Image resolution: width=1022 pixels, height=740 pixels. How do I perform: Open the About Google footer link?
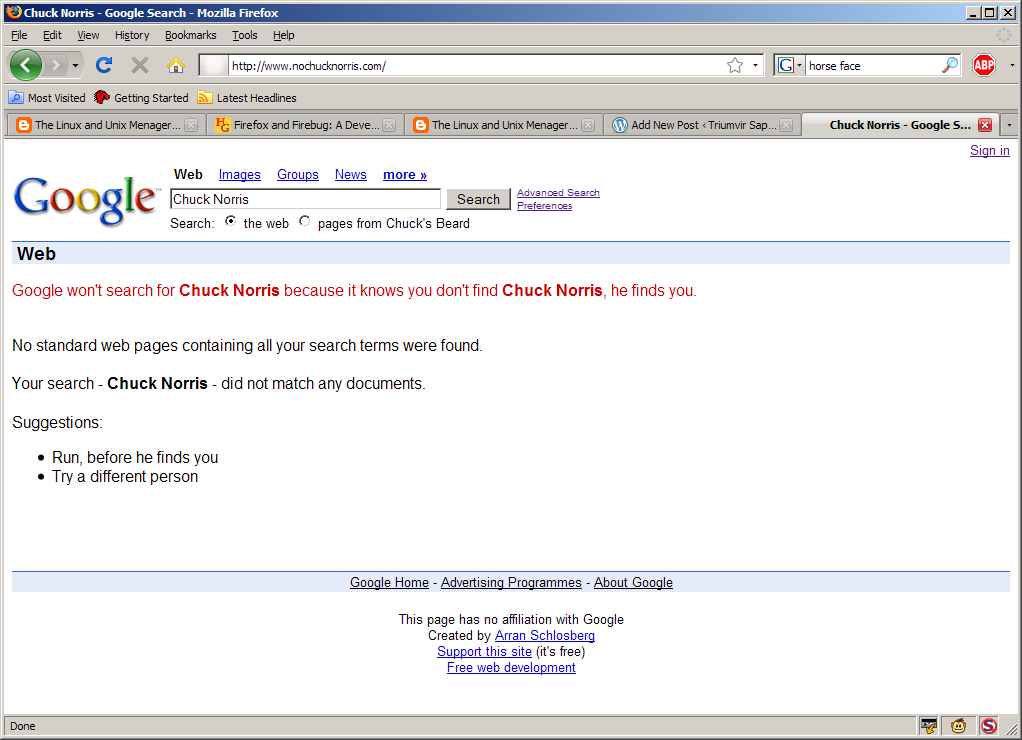[x=633, y=583]
